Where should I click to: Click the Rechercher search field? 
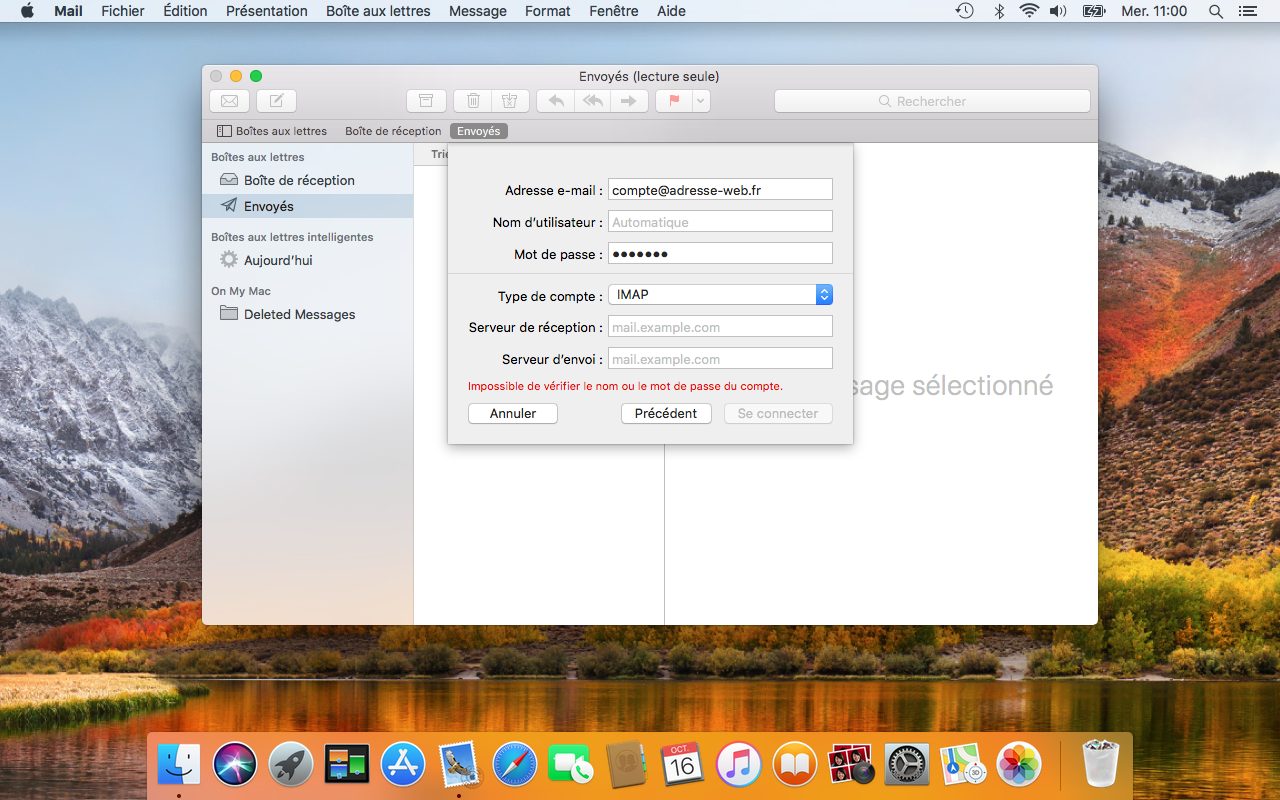coord(932,101)
